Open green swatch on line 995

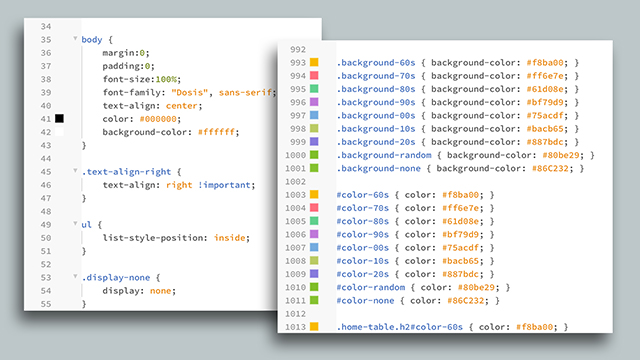click(314, 89)
